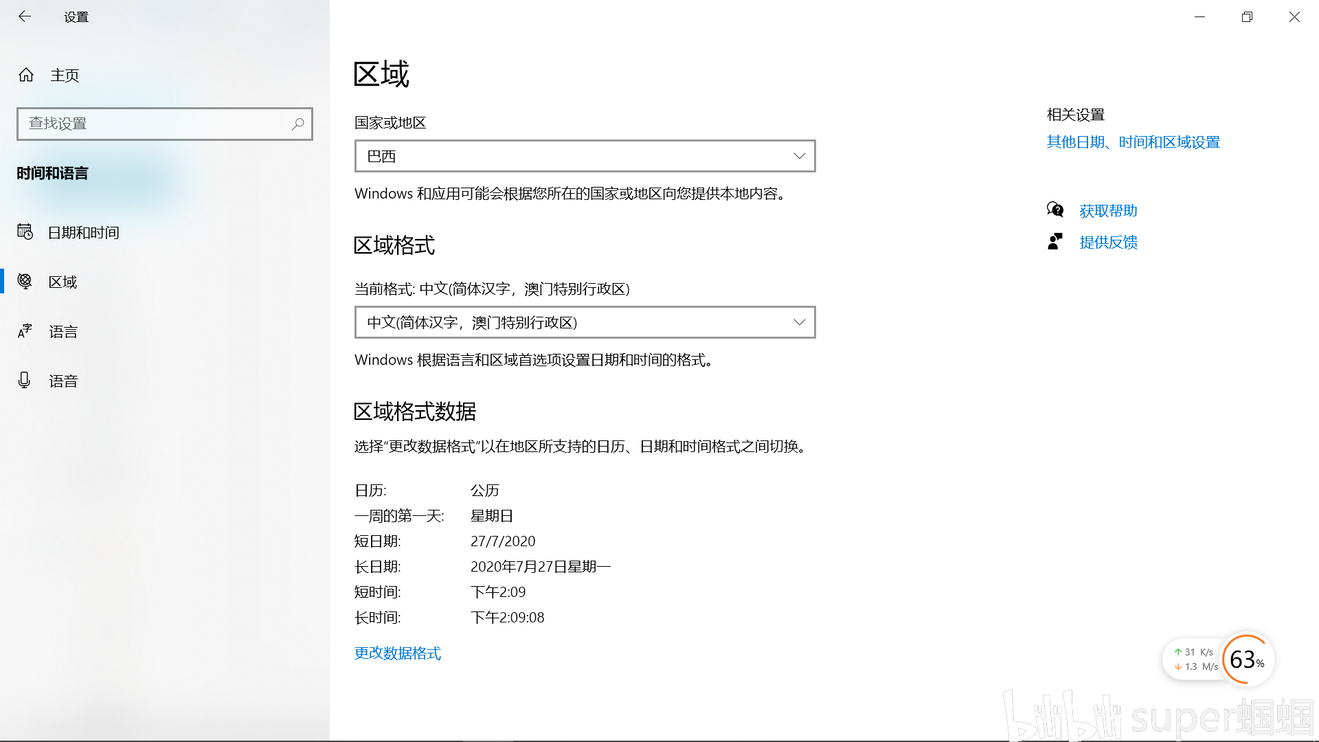Restore down the Settings window
Image resolution: width=1319 pixels, height=742 pixels.
(x=1247, y=17)
